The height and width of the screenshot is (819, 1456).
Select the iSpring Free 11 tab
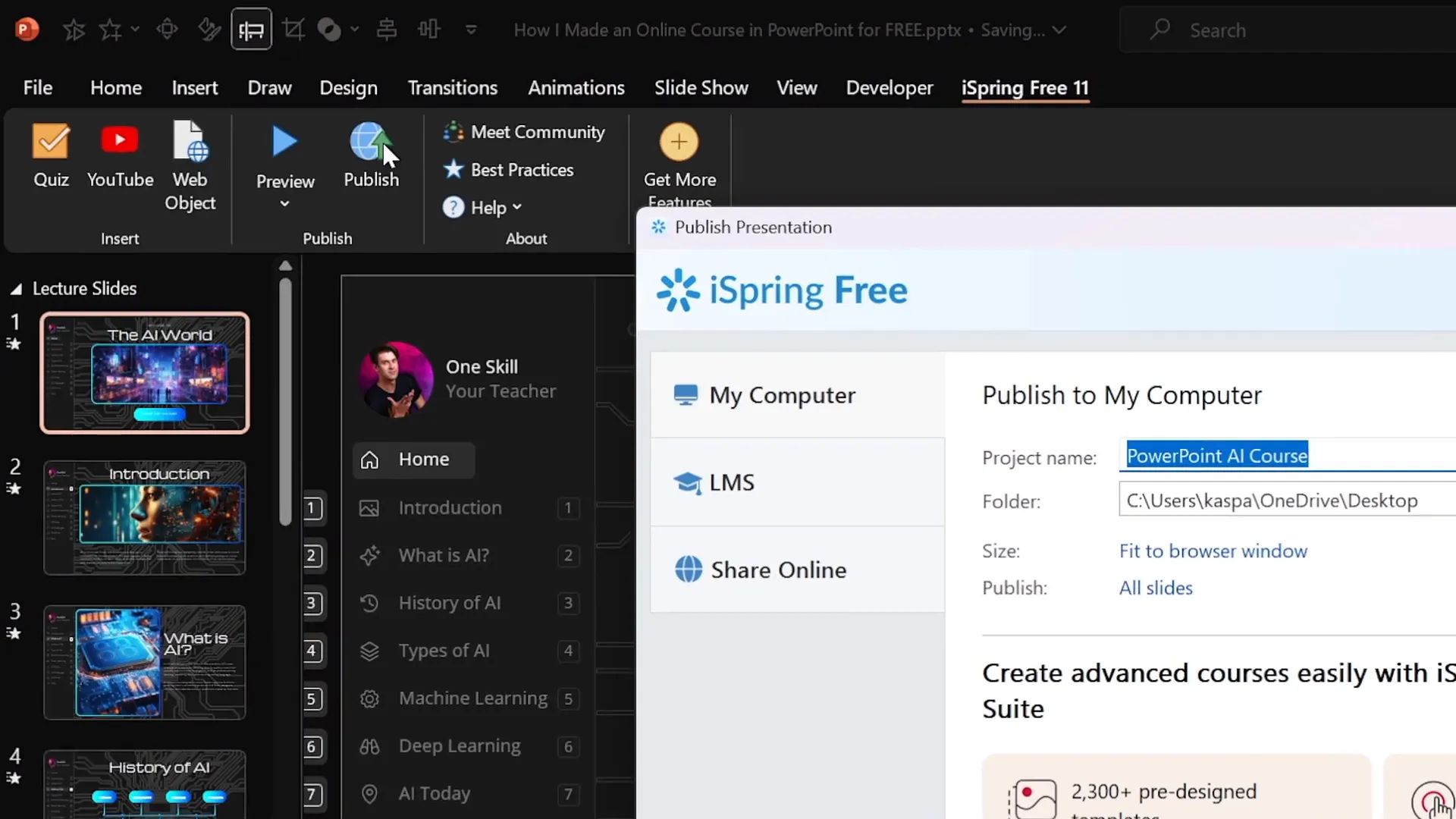(x=1025, y=87)
